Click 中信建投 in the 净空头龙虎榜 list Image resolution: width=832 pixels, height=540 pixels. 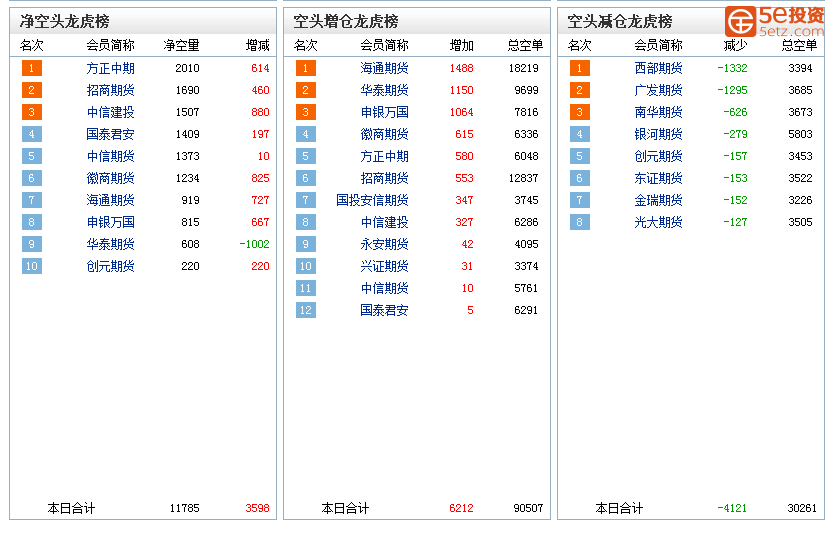pyautogui.click(x=110, y=112)
